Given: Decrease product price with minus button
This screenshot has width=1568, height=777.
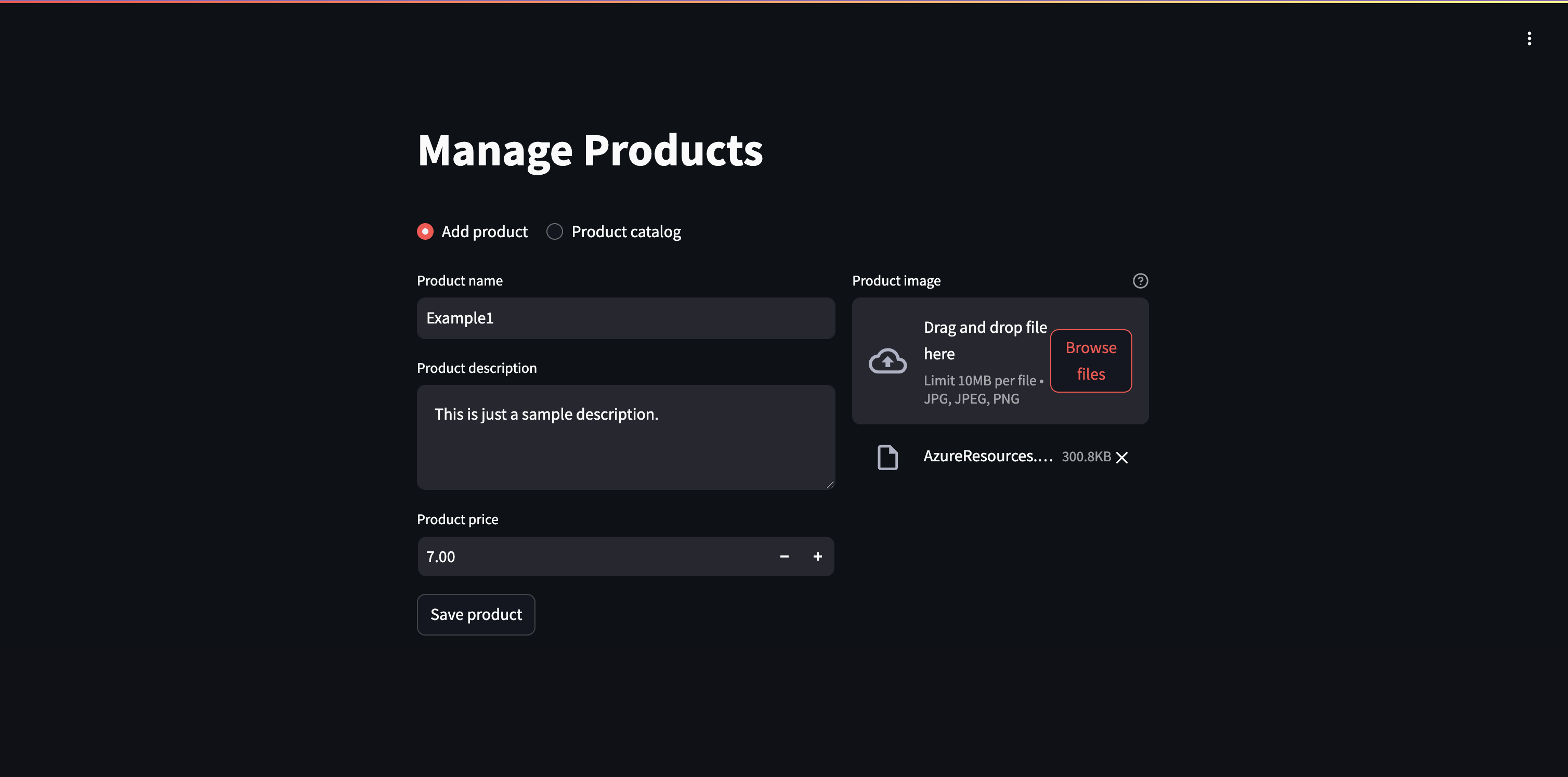Looking at the screenshot, I should click(x=784, y=556).
